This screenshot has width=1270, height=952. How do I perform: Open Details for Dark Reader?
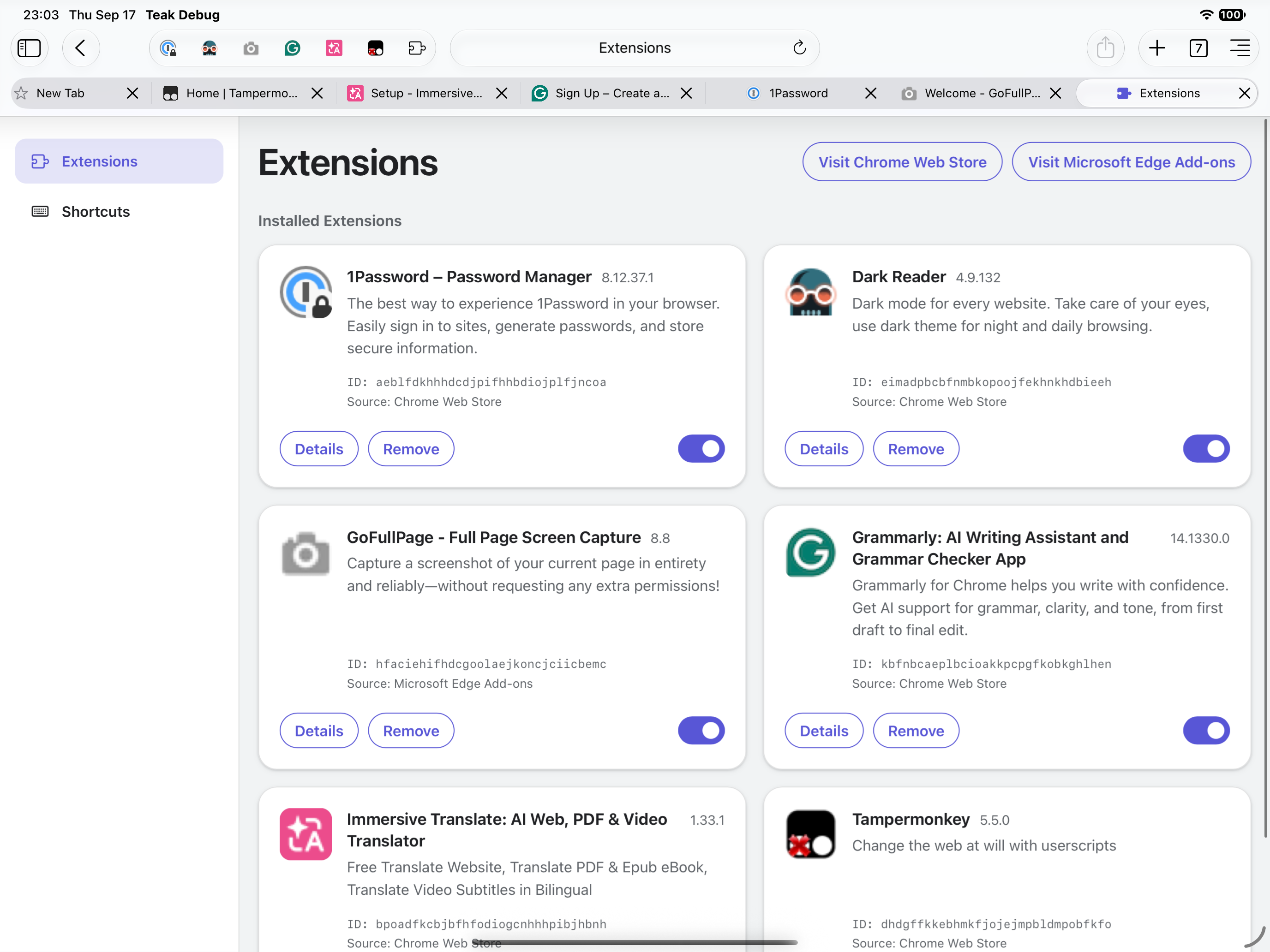pyautogui.click(x=824, y=449)
